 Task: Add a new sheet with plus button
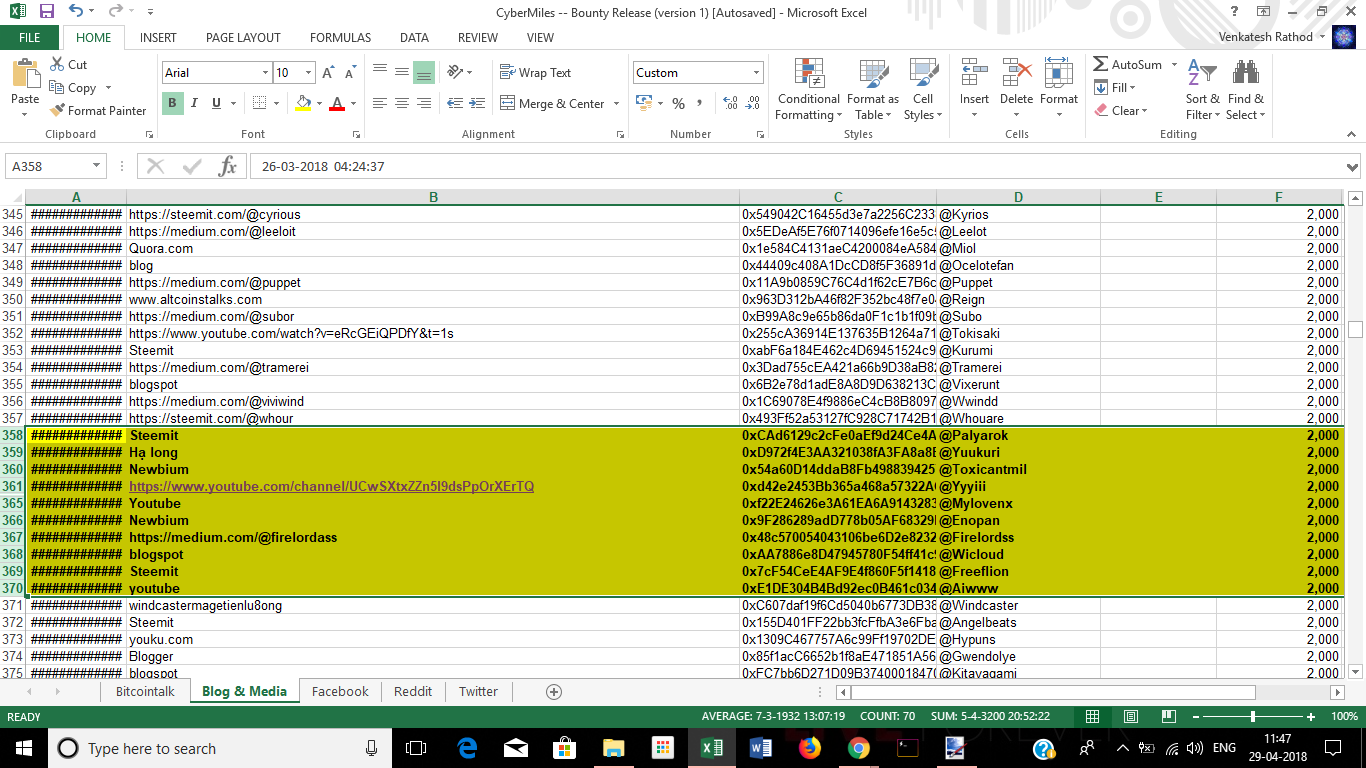coord(554,691)
